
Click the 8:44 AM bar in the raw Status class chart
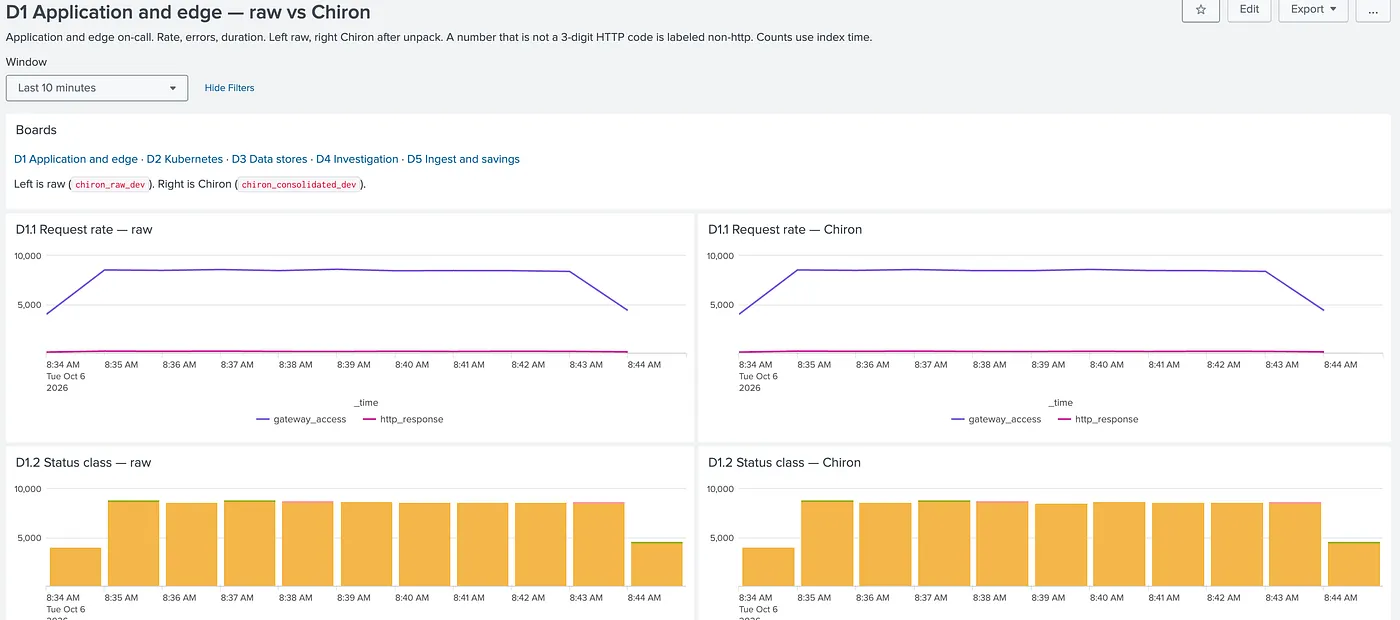[657, 564]
